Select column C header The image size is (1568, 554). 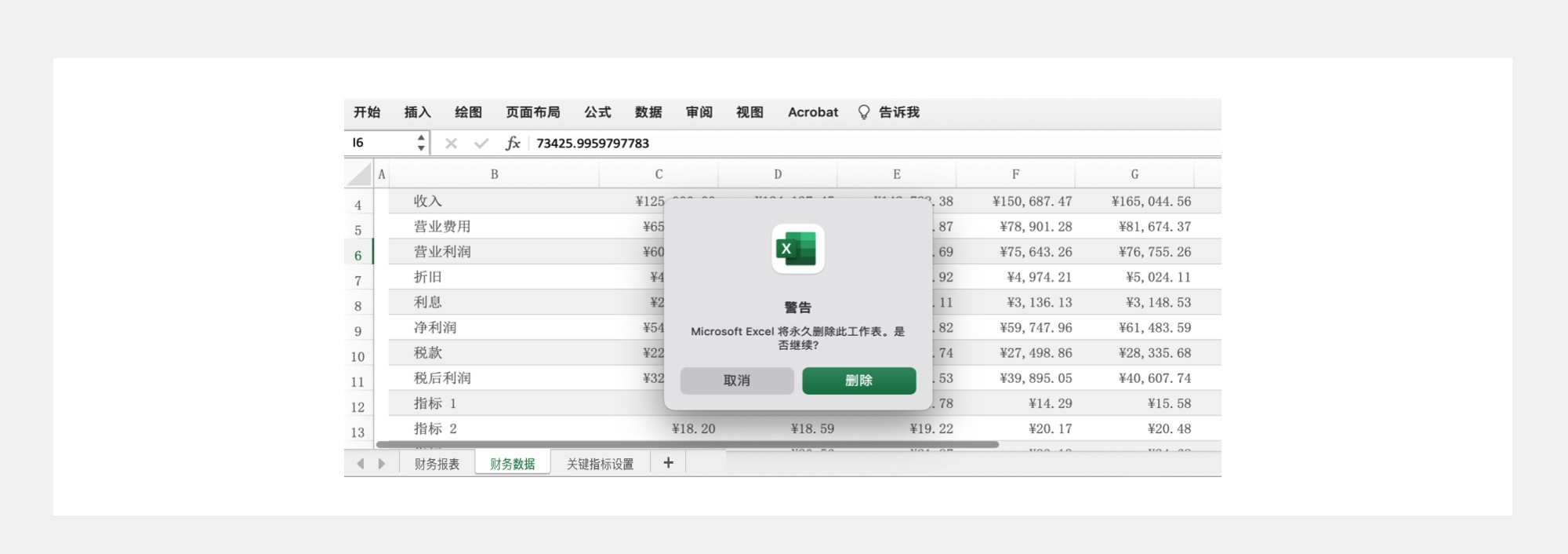(x=659, y=174)
